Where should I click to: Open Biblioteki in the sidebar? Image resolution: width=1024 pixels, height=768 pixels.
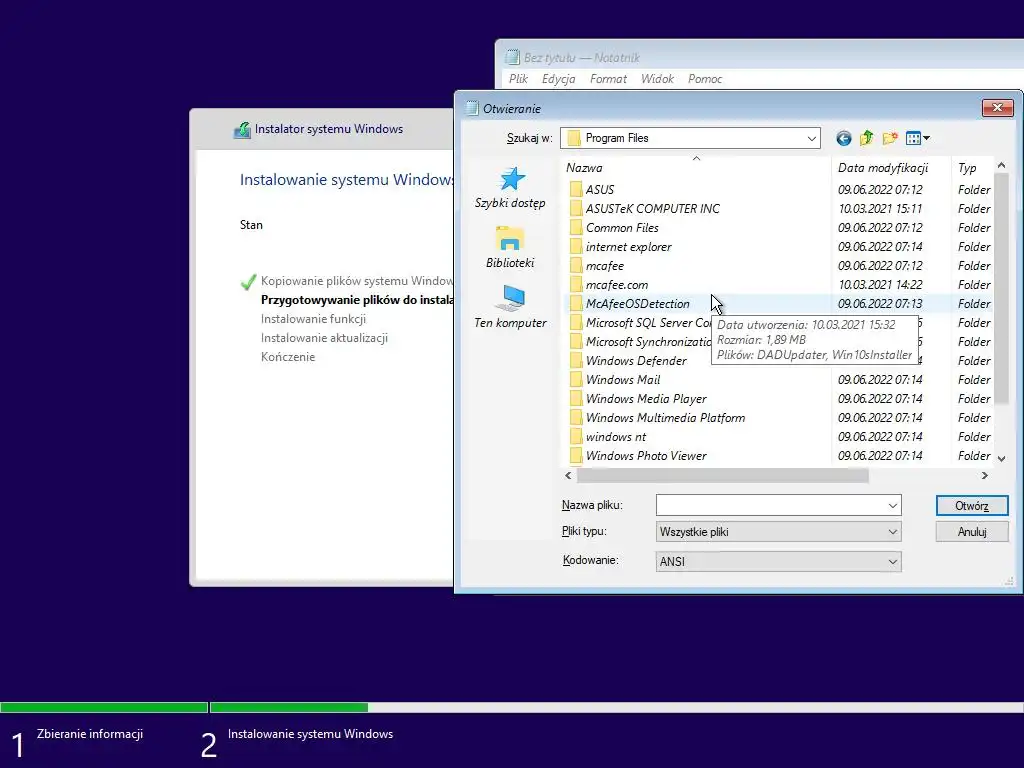[510, 247]
